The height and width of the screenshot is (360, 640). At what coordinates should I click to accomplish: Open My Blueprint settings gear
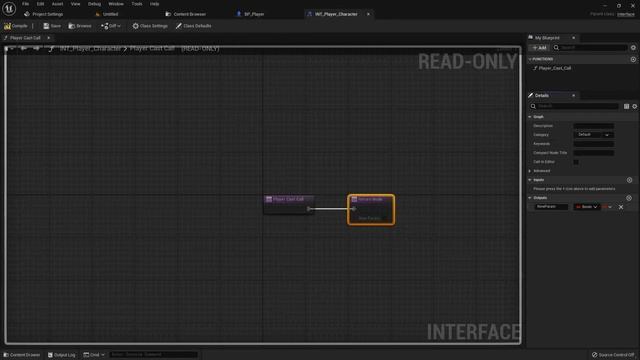pyautogui.click(x=633, y=48)
